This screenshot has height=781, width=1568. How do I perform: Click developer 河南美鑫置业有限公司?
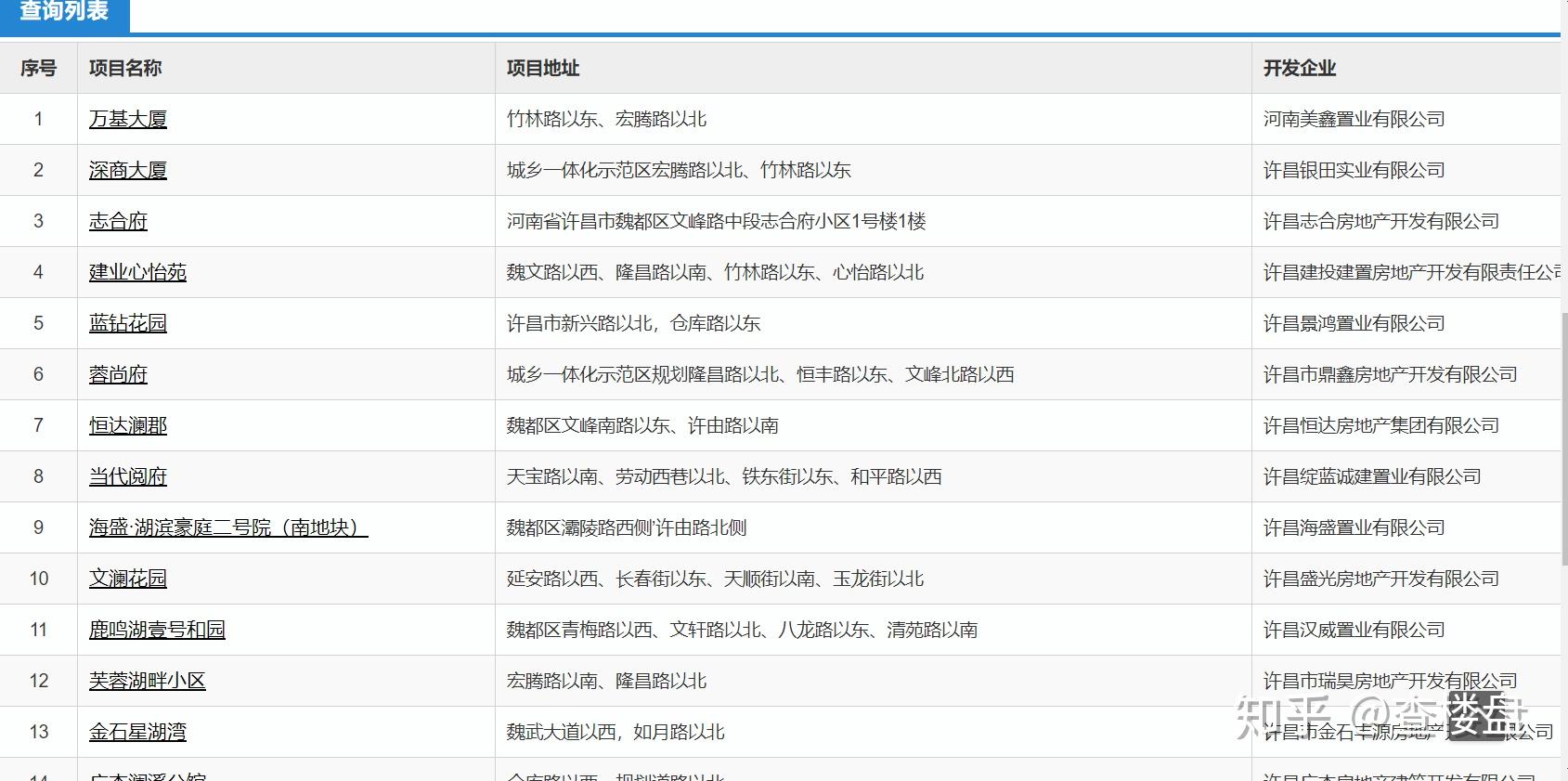[x=1354, y=119]
